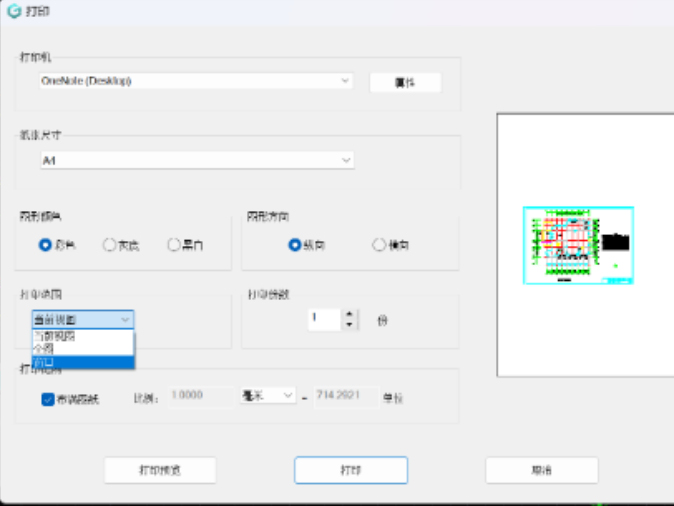Click the drawing thumbnail in preview pane
The width and height of the screenshot is (674, 506).
[579, 245]
